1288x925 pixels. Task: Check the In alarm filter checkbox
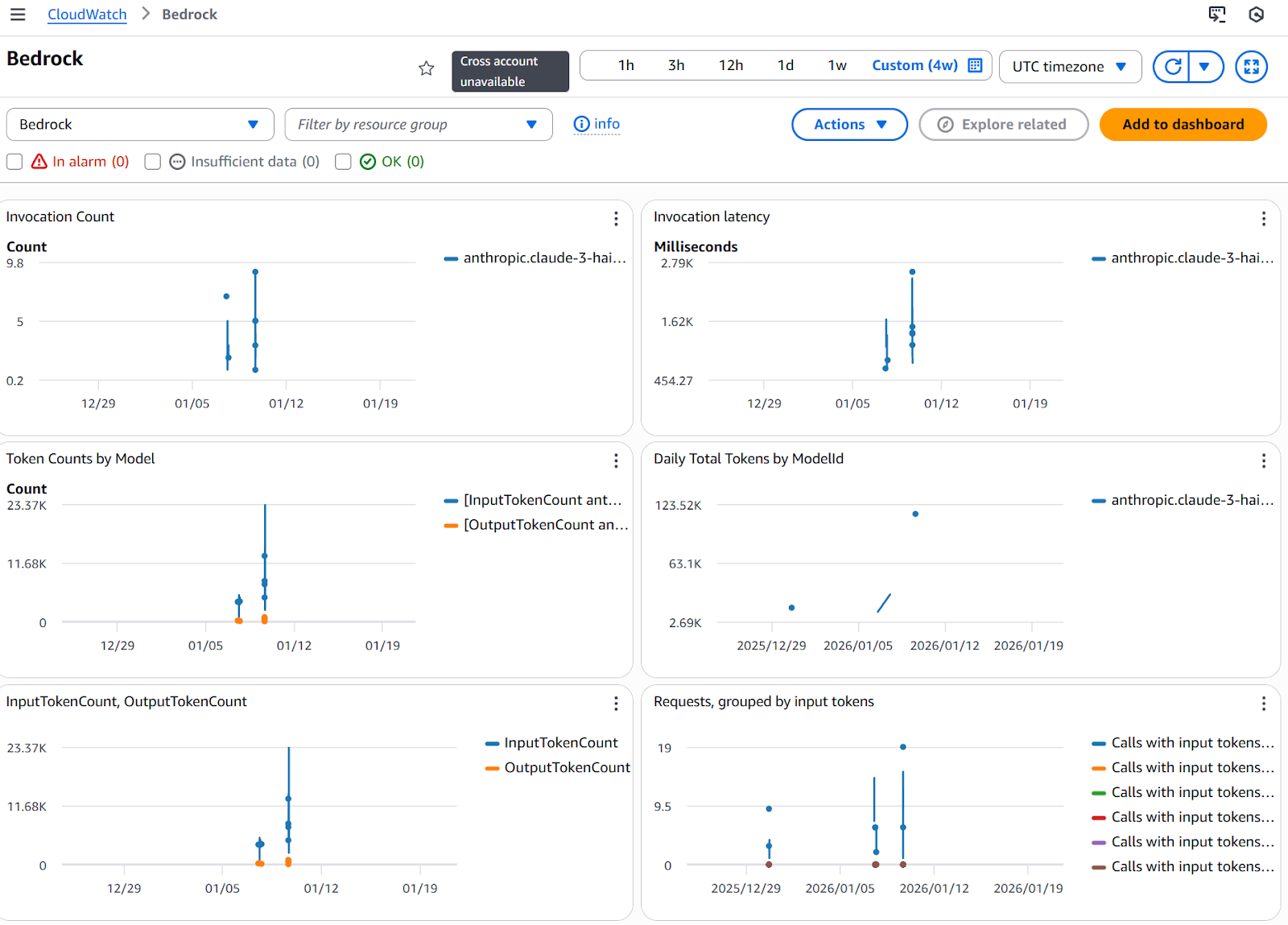coord(14,161)
